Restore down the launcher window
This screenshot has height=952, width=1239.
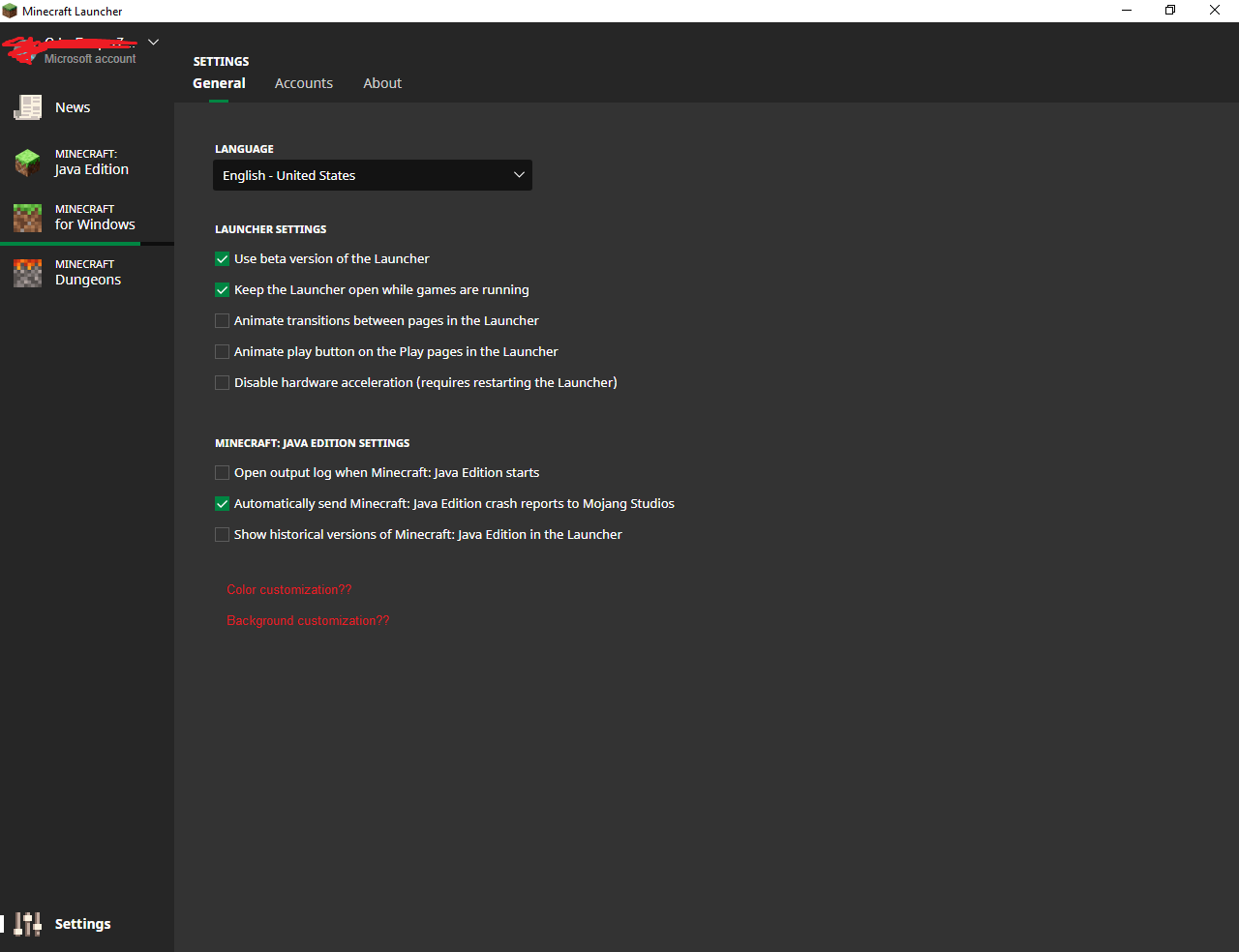click(x=1170, y=11)
